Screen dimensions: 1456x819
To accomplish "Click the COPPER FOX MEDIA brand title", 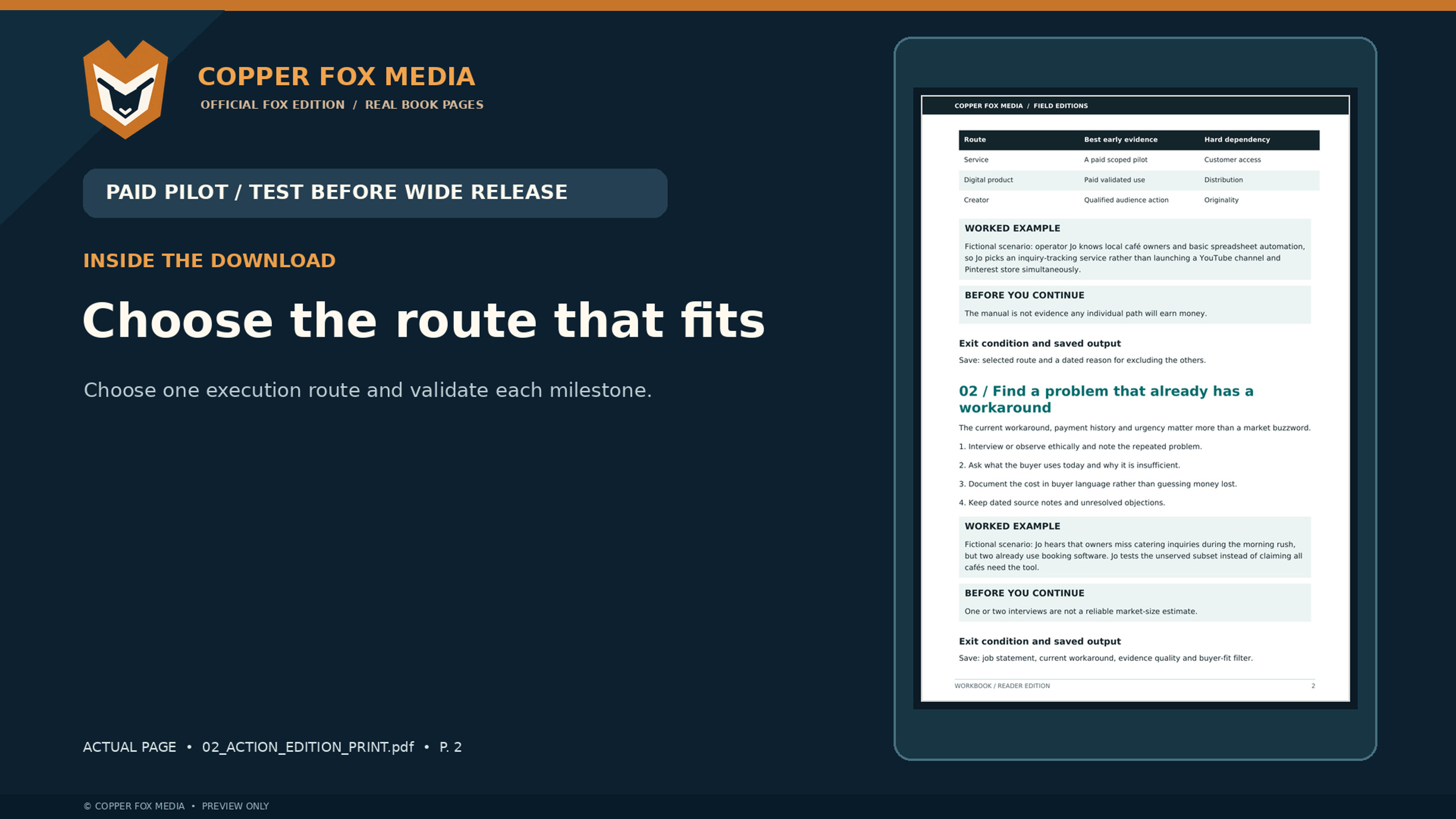I will point(336,77).
